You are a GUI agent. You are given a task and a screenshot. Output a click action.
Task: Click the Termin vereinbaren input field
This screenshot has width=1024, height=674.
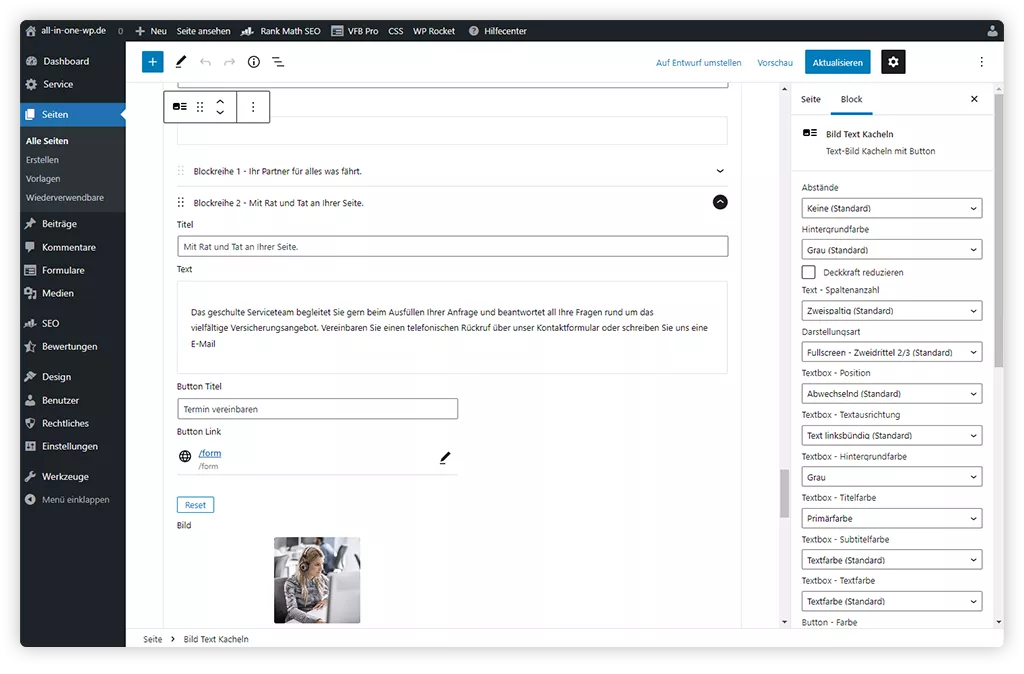[x=315, y=408]
